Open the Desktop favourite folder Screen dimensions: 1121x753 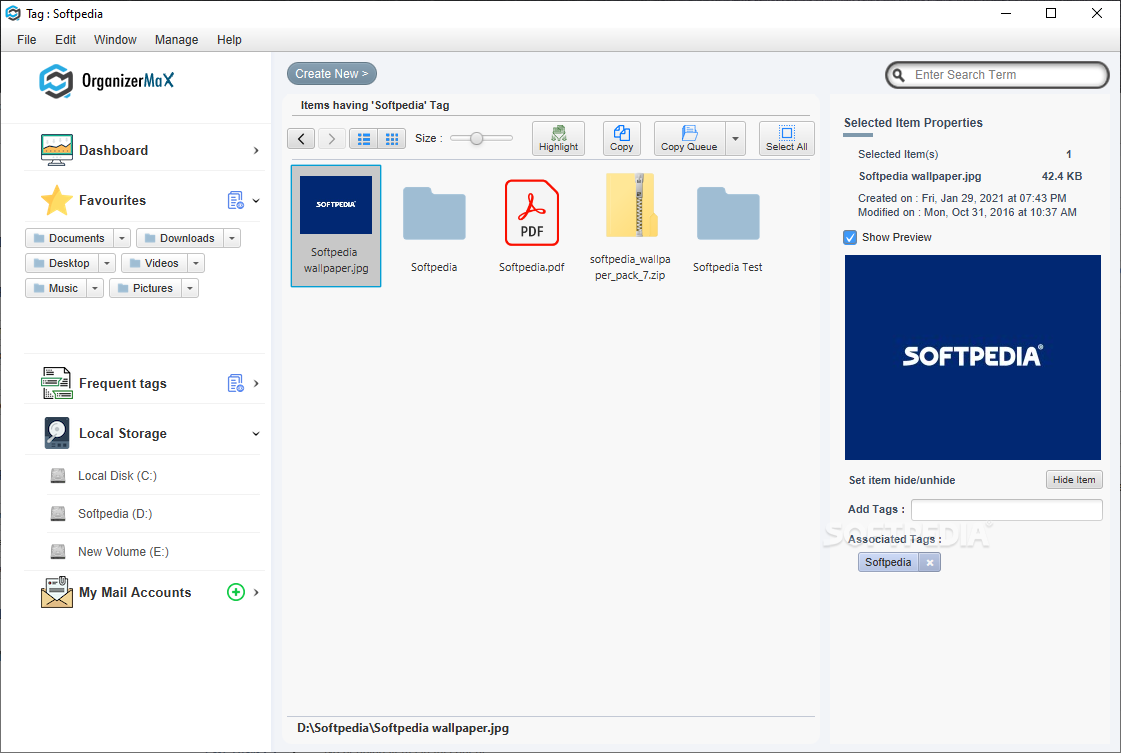pos(61,263)
